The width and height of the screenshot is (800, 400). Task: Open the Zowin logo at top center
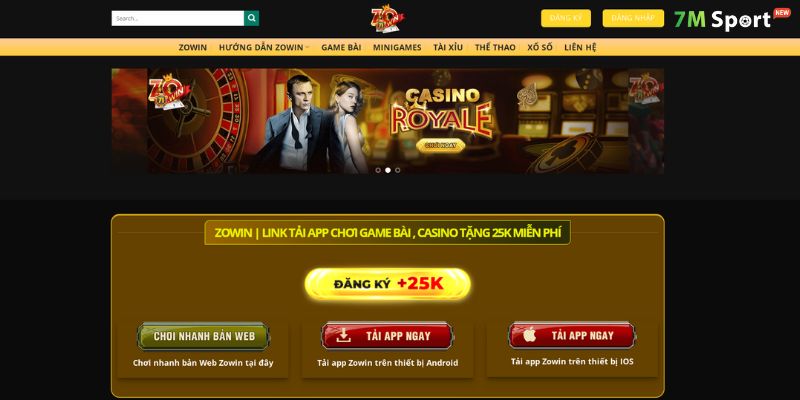pos(388,19)
